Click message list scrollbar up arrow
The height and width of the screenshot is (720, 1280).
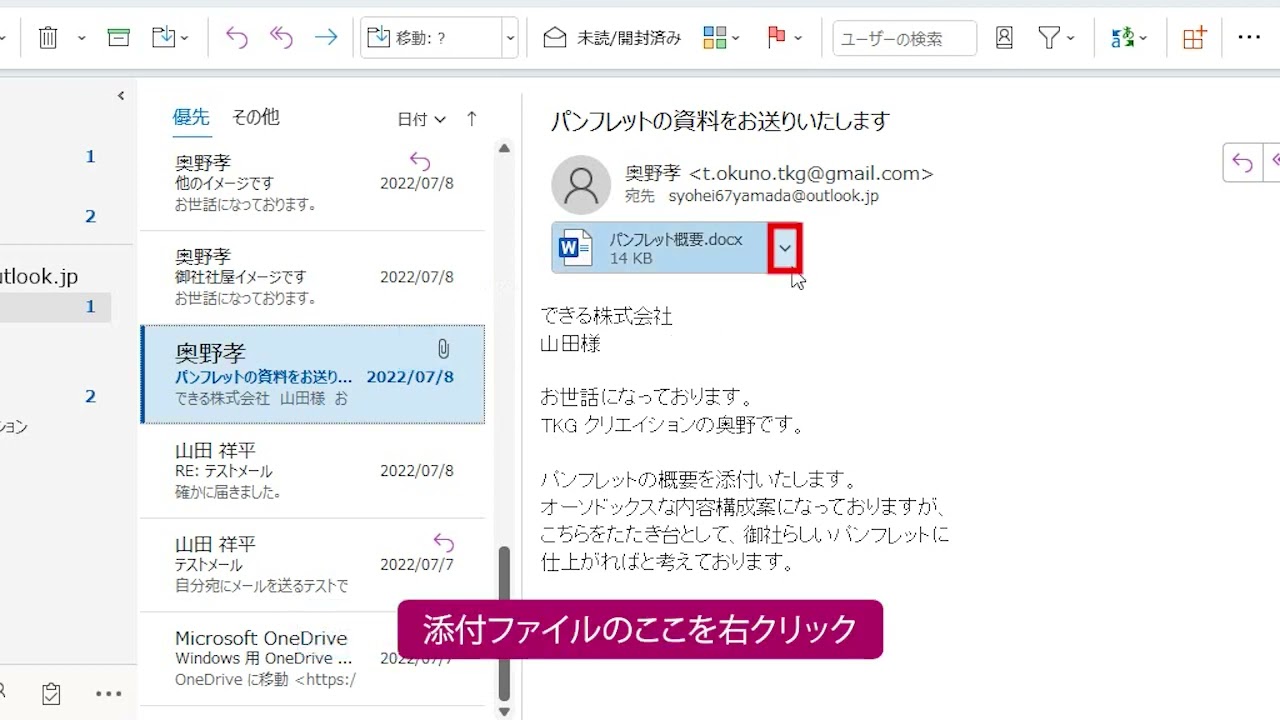(504, 148)
